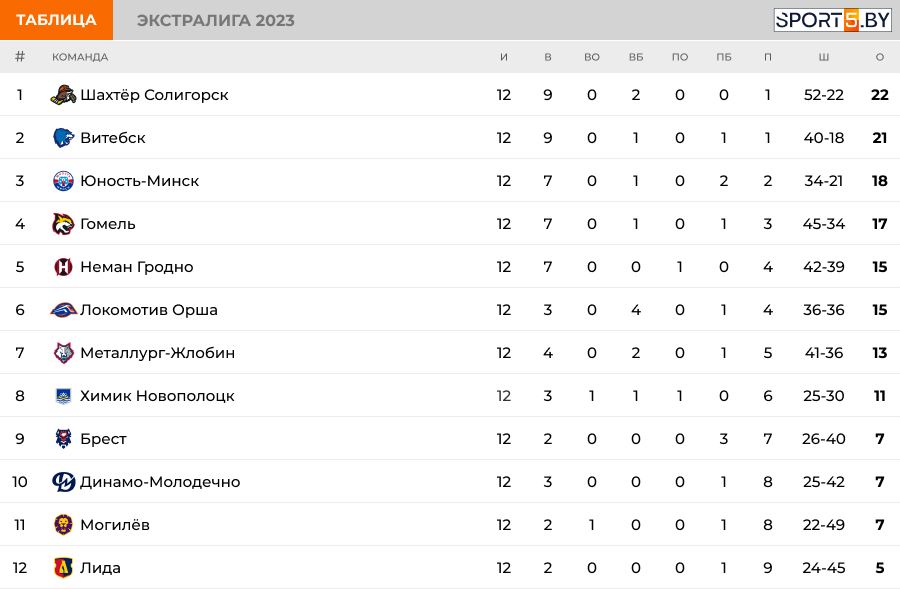Click the Динамо-Молодечно logo
Viewport: 900px width, 589px height.
(63, 482)
